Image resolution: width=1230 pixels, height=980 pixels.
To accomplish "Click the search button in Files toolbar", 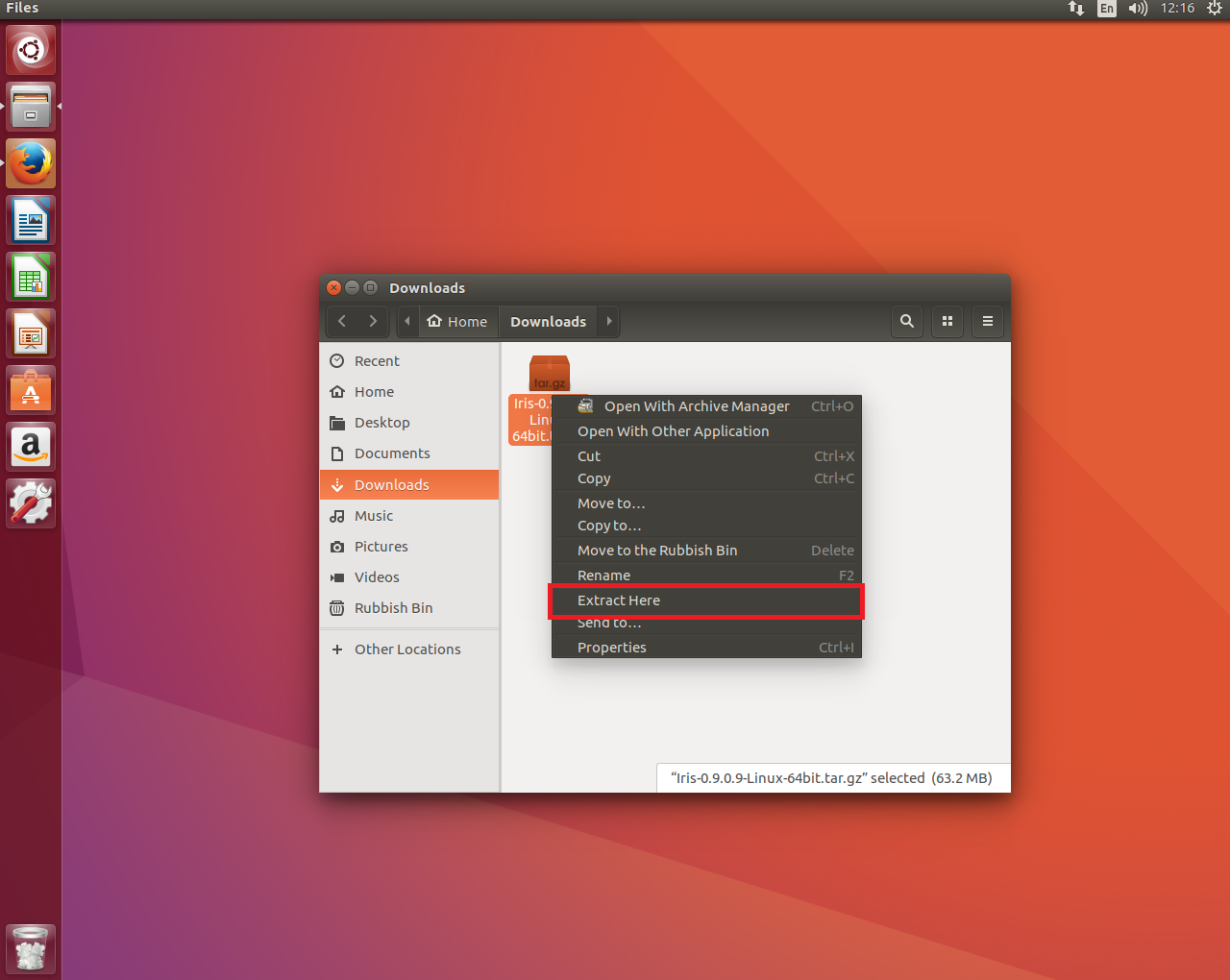I will pos(906,321).
